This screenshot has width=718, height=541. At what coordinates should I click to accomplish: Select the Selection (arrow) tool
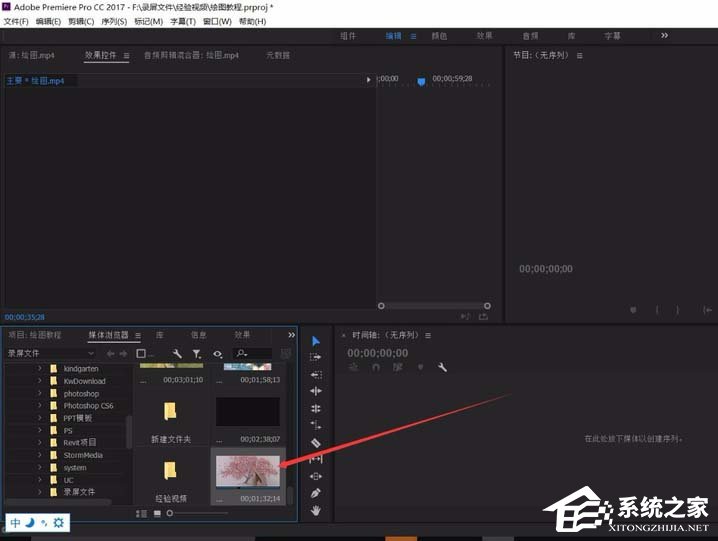315,341
